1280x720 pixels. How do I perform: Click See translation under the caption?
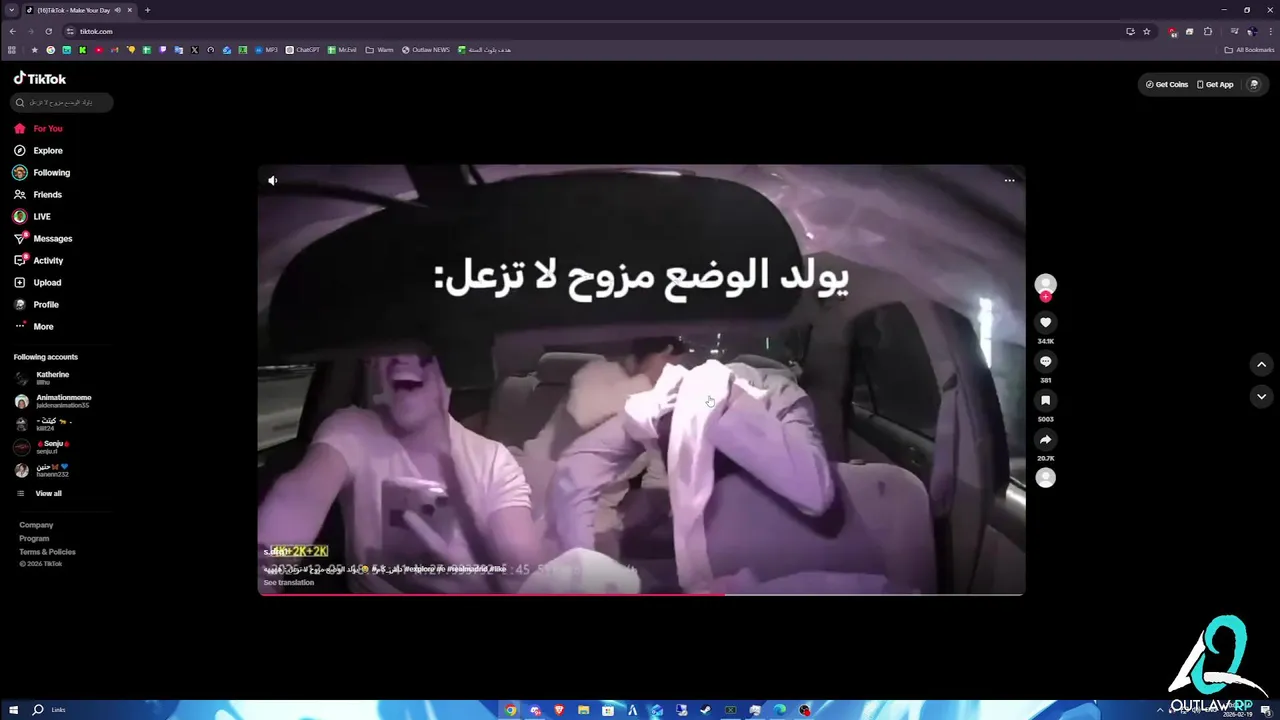tap(289, 582)
